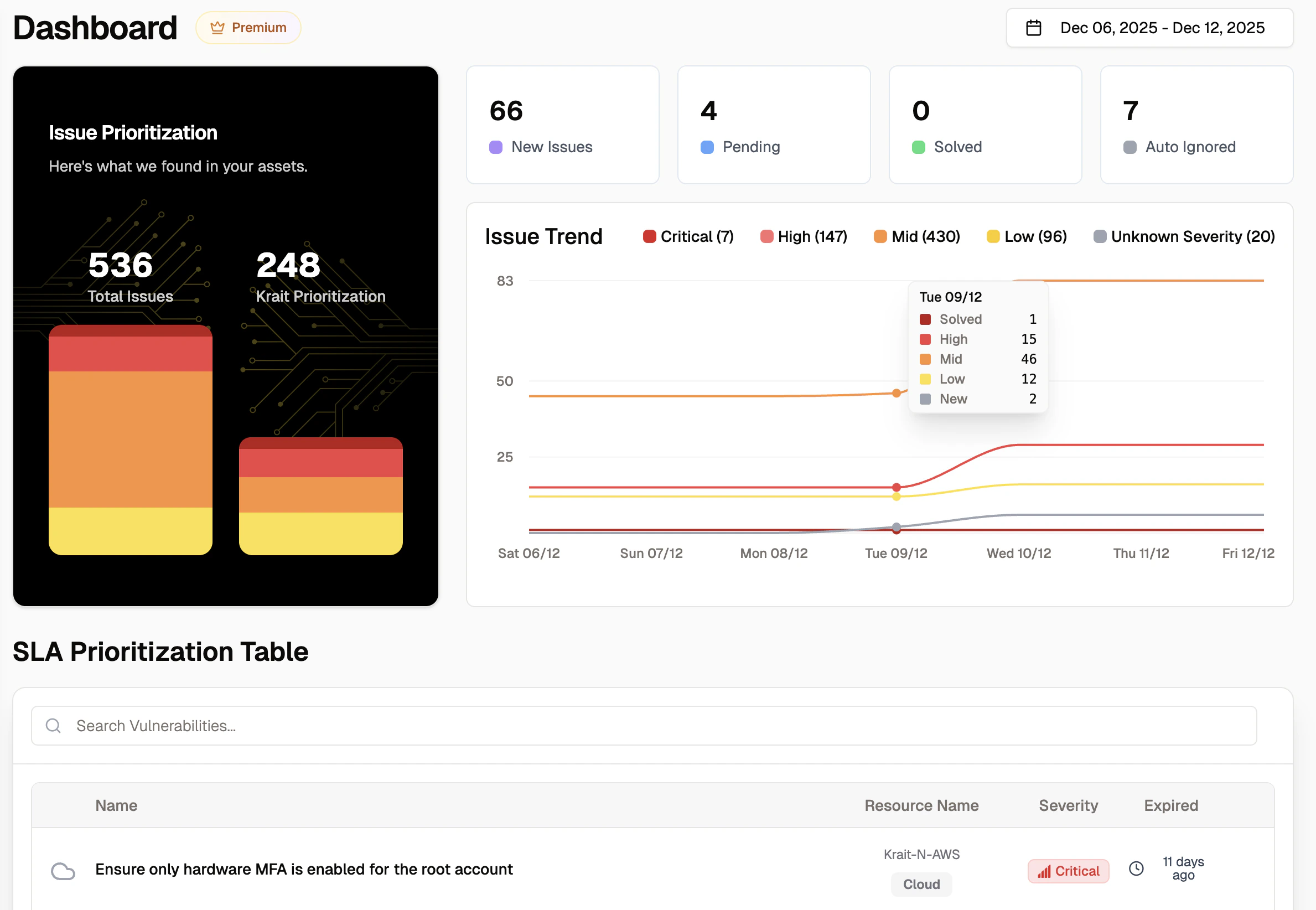Click the blue Pending indicator dot

(706, 147)
